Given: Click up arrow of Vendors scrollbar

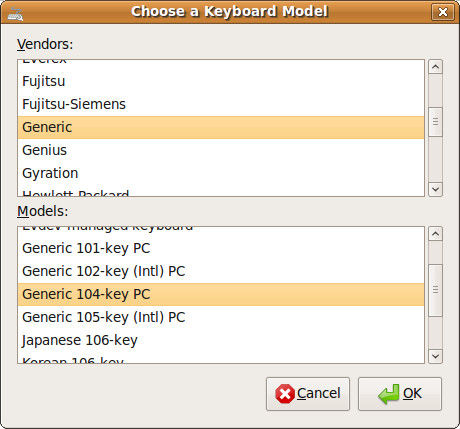Looking at the screenshot, I should coord(435,67).
